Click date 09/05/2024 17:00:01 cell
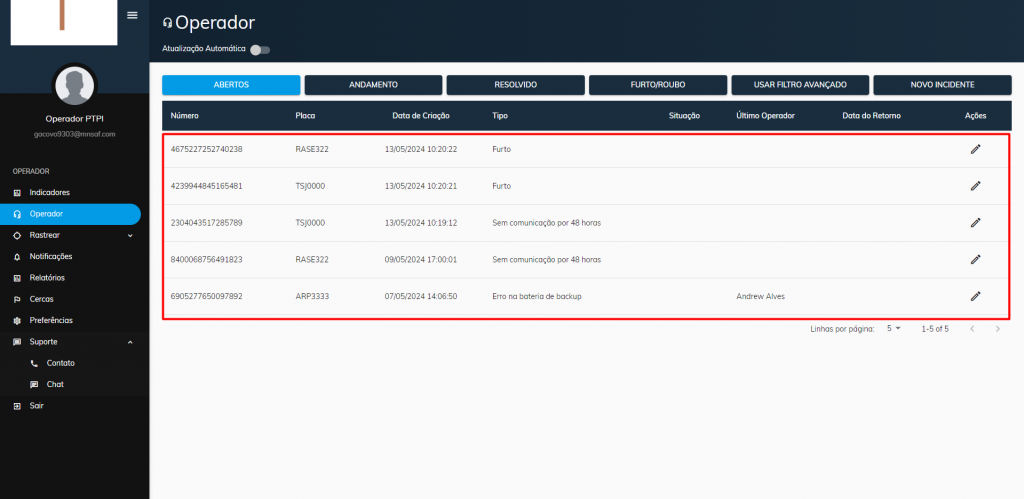This screenshot has height=499, width=1024. point(421,259)
